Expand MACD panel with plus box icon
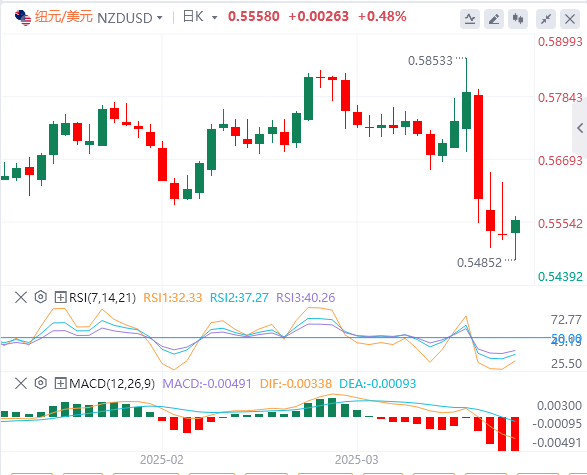 coord(60,383)
